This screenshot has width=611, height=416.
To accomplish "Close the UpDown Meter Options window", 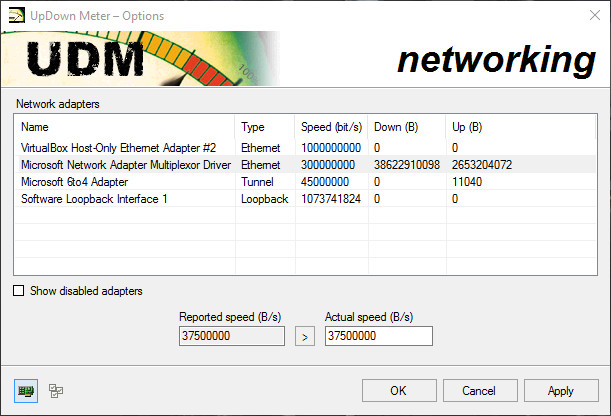I will click(x=595, y=15).
